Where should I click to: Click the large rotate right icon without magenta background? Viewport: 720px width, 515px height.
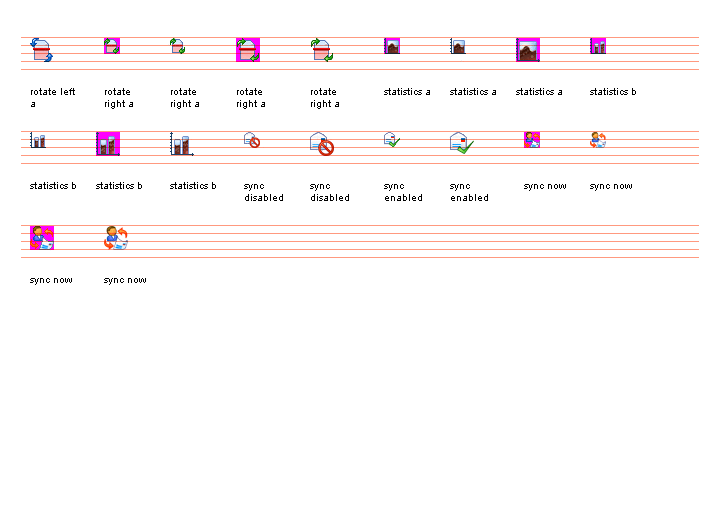322,50
